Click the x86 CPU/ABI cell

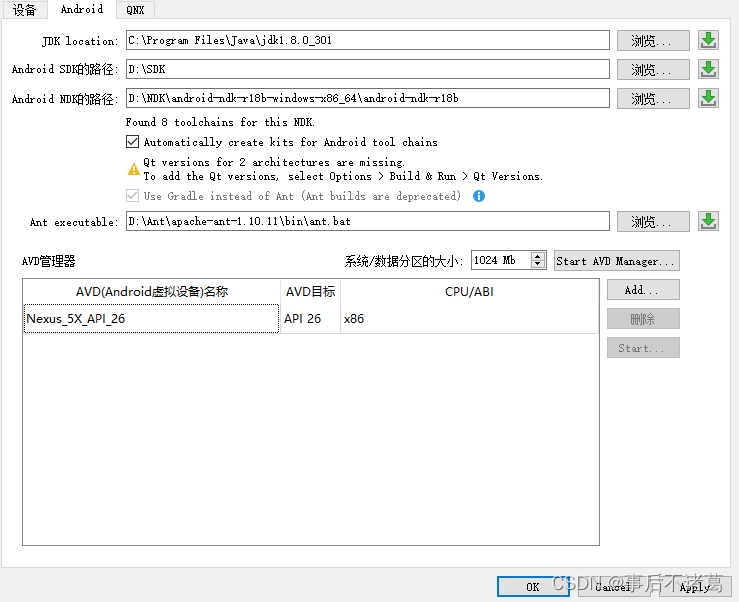click(469, 319)
